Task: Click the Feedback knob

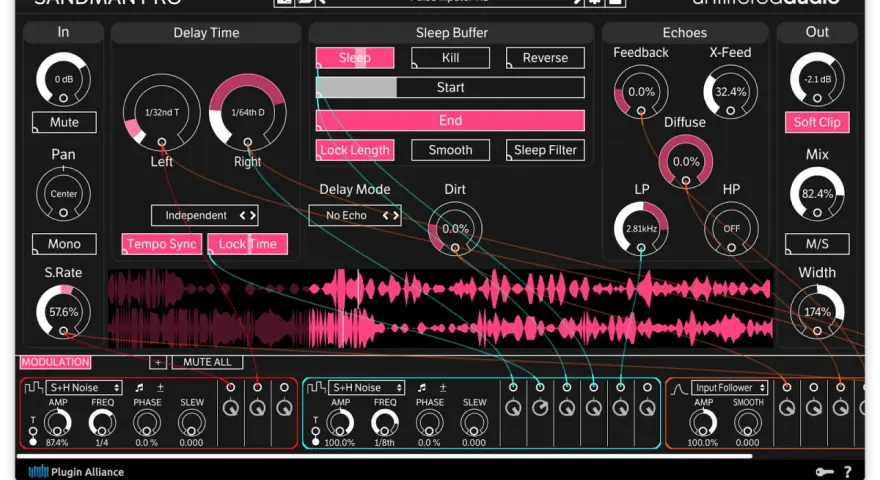Action: point(641,92)
